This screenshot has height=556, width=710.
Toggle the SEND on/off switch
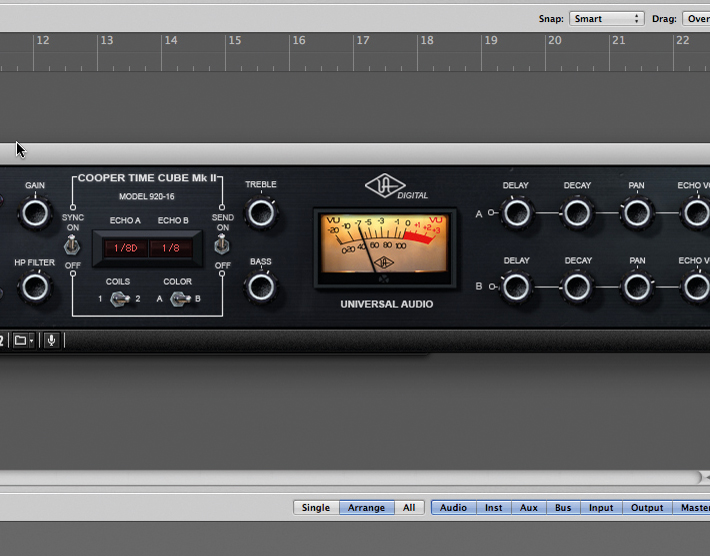221,245
